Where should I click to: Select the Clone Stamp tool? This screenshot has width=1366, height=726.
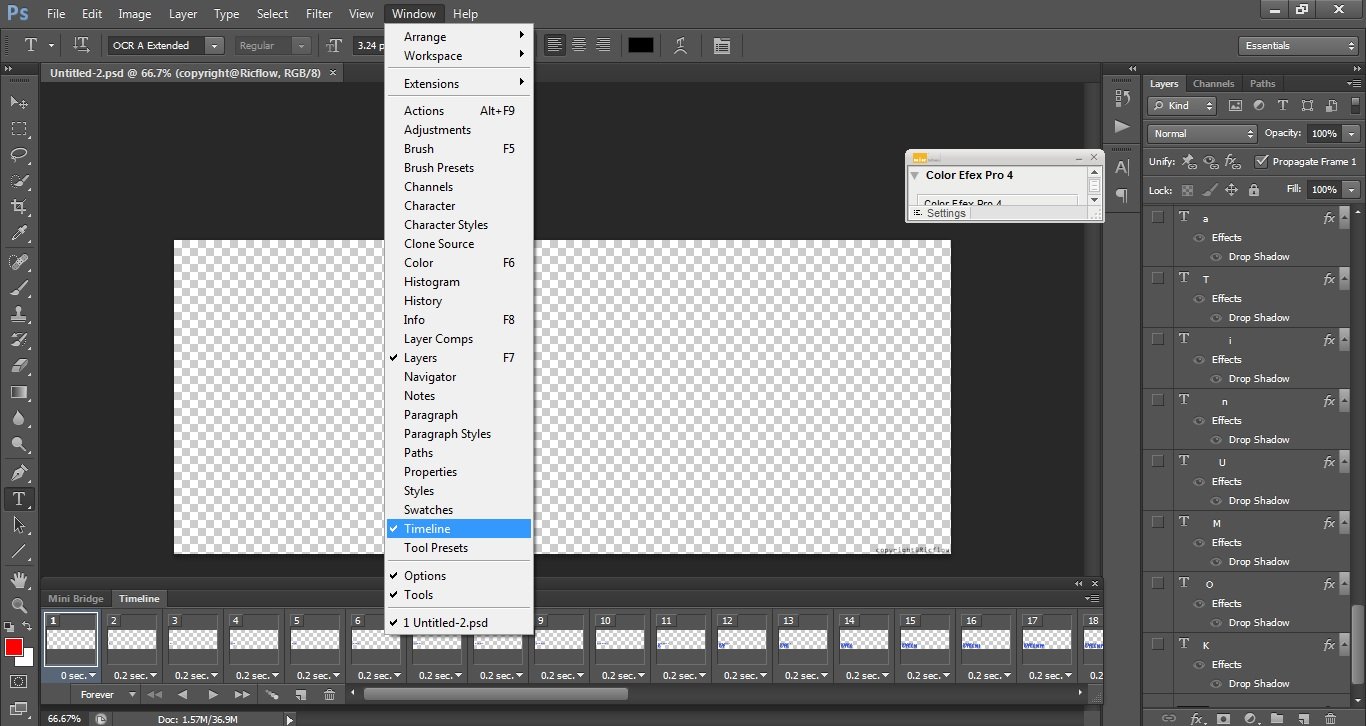[19, 314]
